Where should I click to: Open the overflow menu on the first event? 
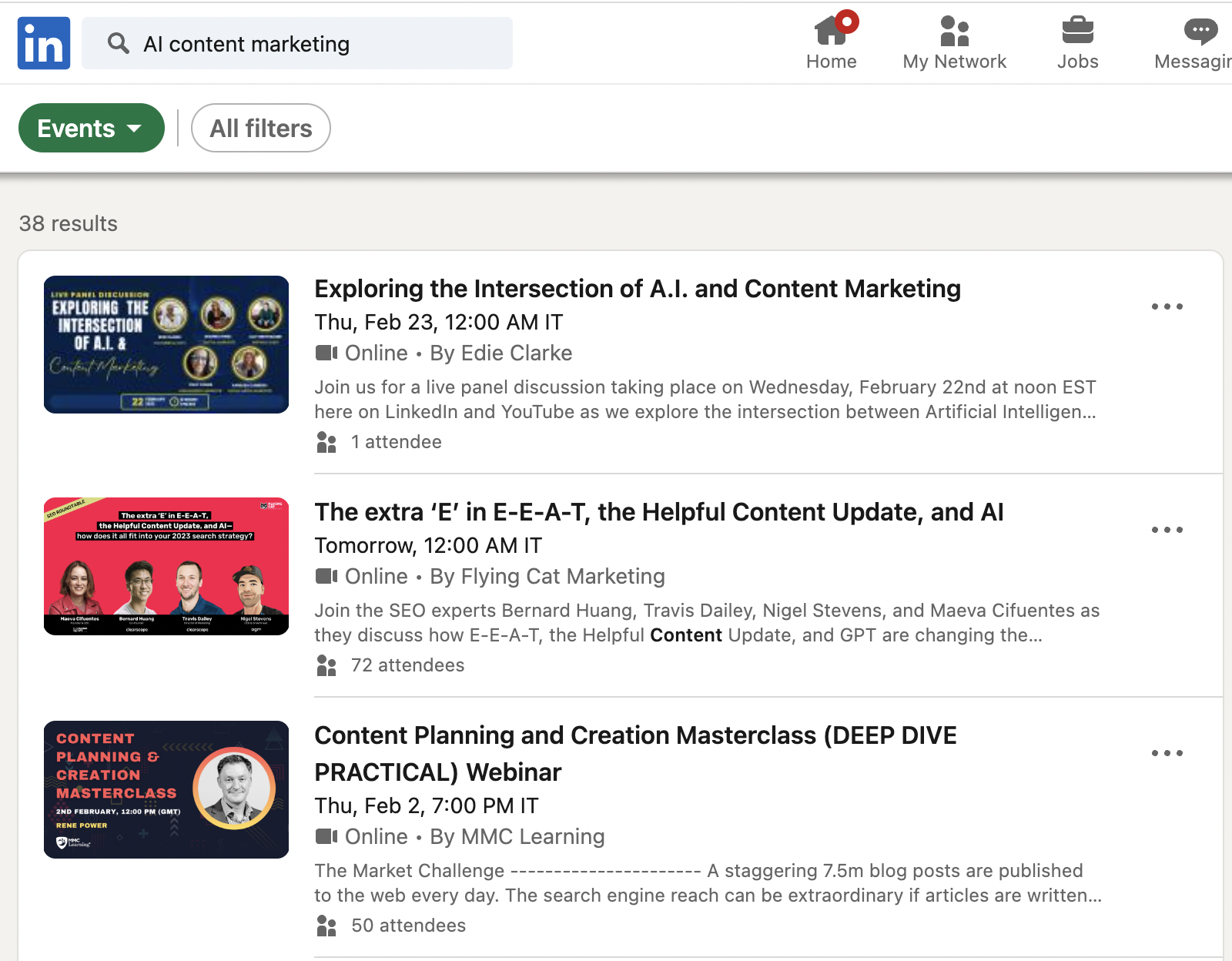(x=1167, y=306)
